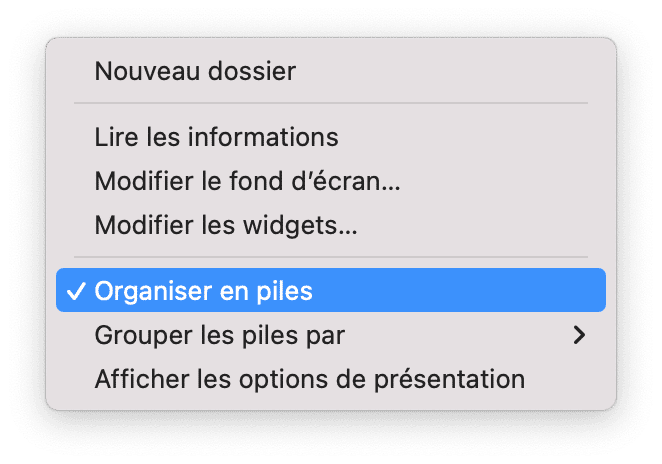Viewport: 662px width, 464px height.
Task: Choose Lire les informations
Action: [216, 136]
